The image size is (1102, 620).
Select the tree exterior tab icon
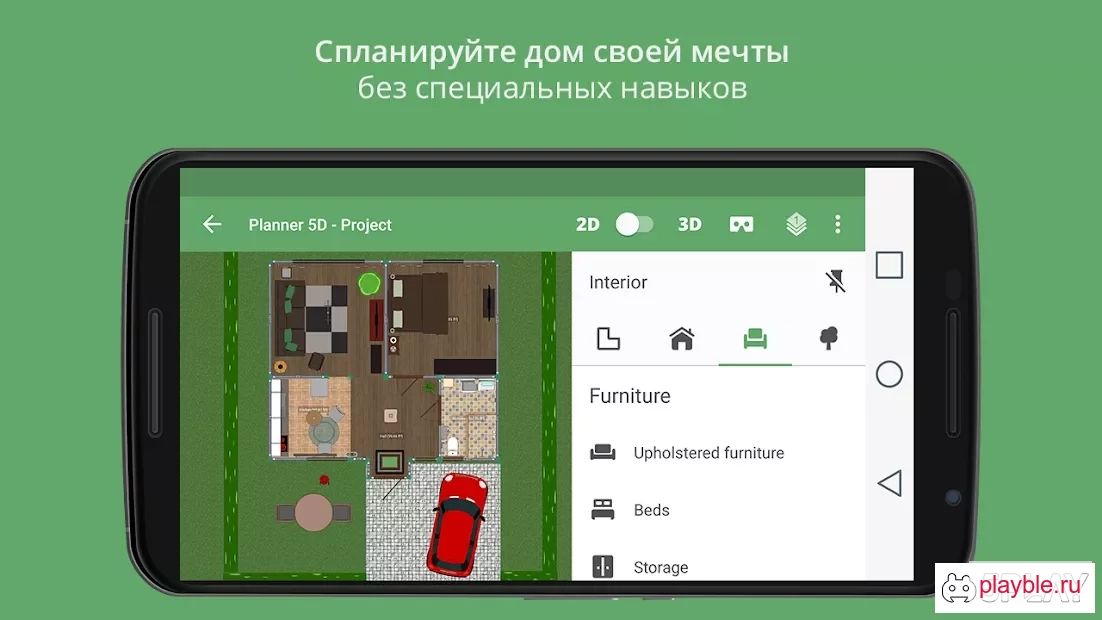pyautogui.click(x=829, y=339)
